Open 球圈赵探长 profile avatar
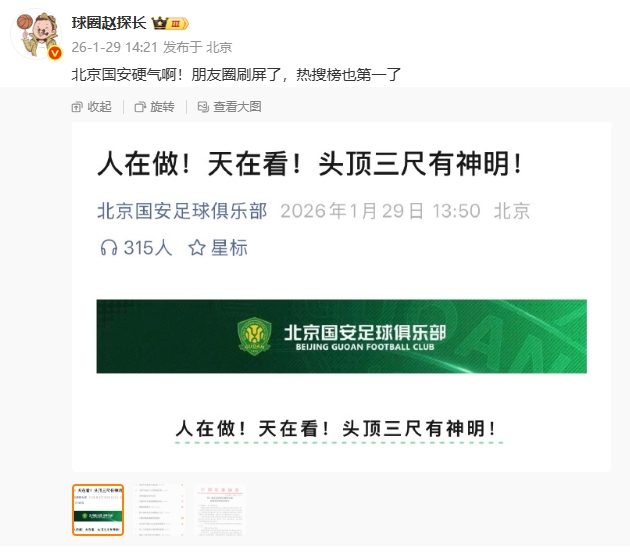Viewport: 630px width, 553px height. (36, 34)
